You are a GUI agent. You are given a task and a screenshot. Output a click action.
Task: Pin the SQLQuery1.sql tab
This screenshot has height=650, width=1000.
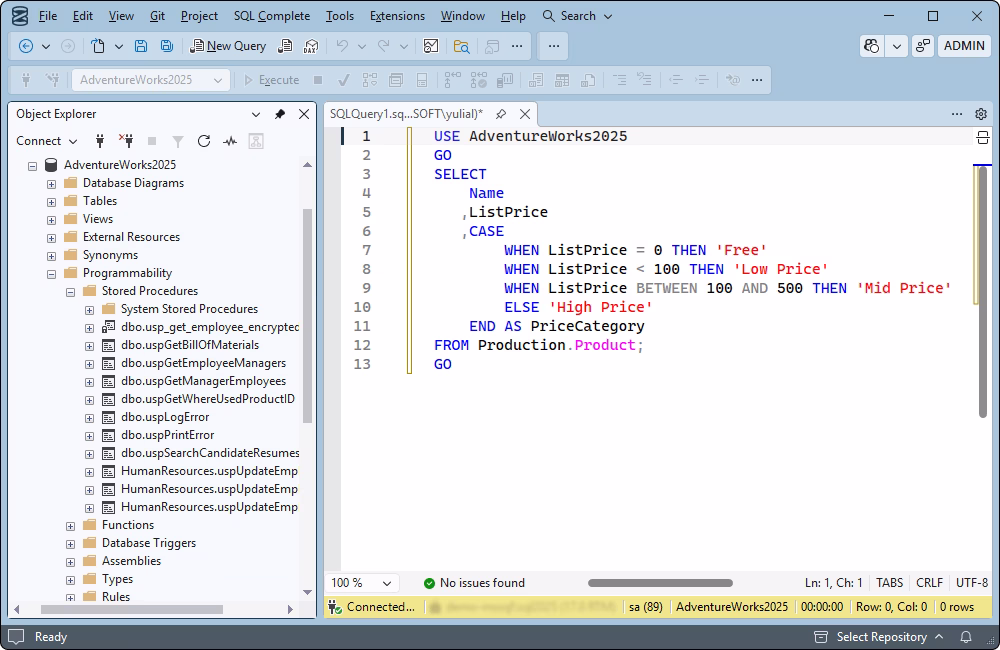tap(501, 114)
